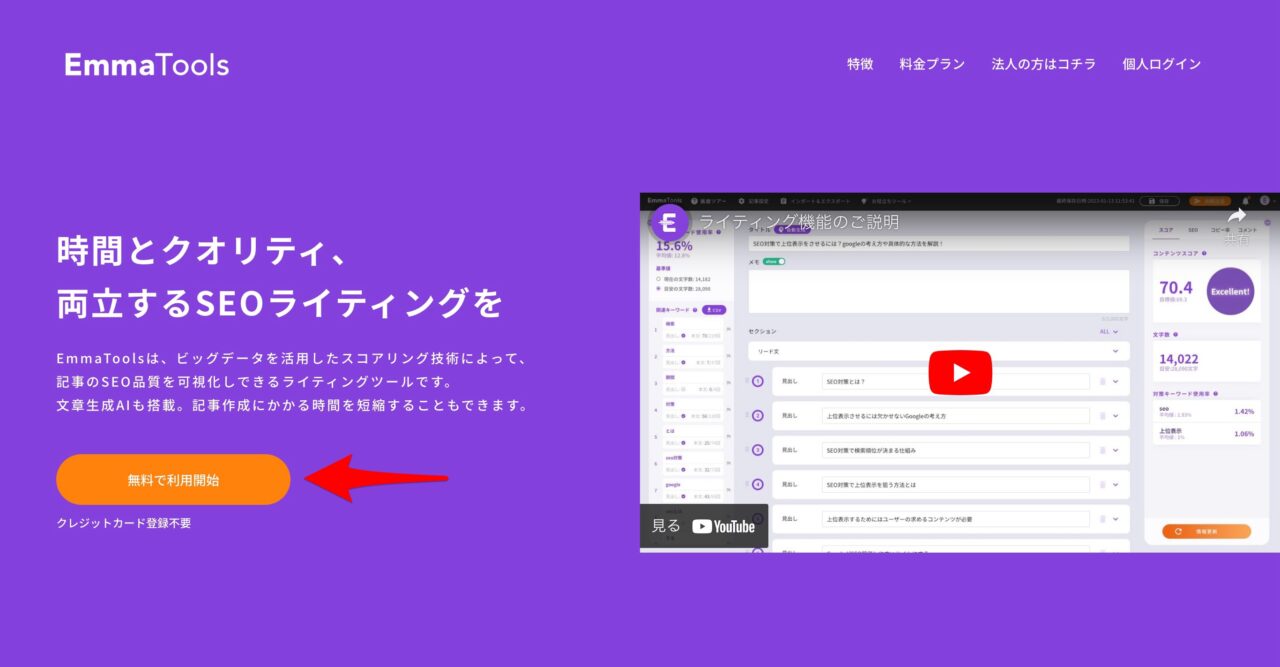
Task: Click the EmmaTools E avatar in the video
Action: 668,224
